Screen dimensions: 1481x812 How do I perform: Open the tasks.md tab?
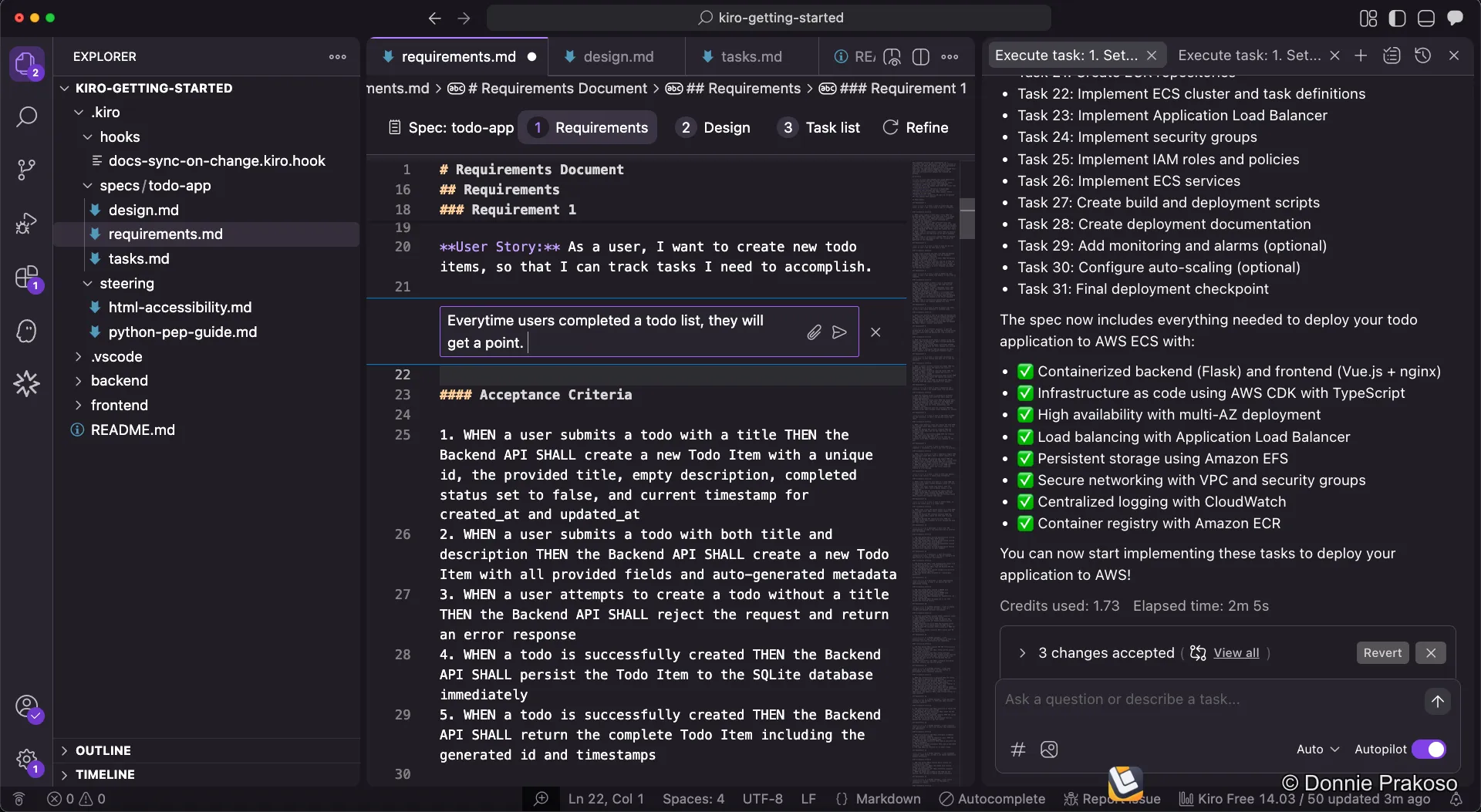coord(751,56)
